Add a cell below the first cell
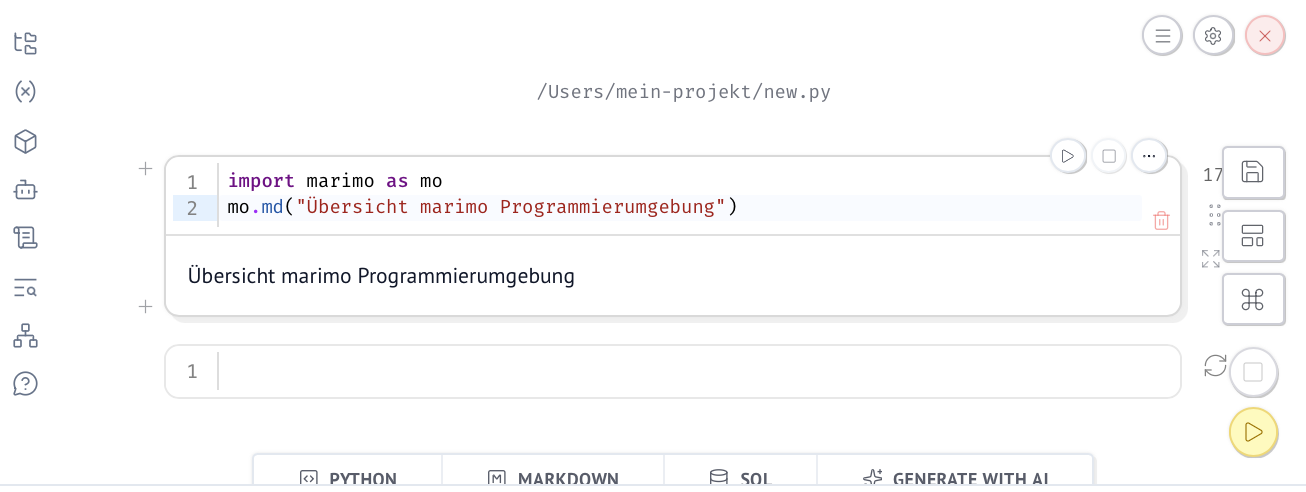The image size is (1306, 492). pyautogui.click(x=145, y=307)
